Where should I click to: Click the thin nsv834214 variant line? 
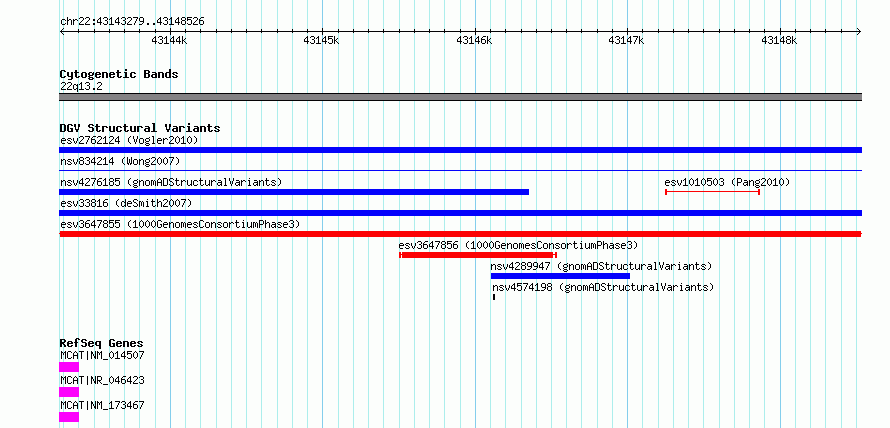(x=460, y=170)
